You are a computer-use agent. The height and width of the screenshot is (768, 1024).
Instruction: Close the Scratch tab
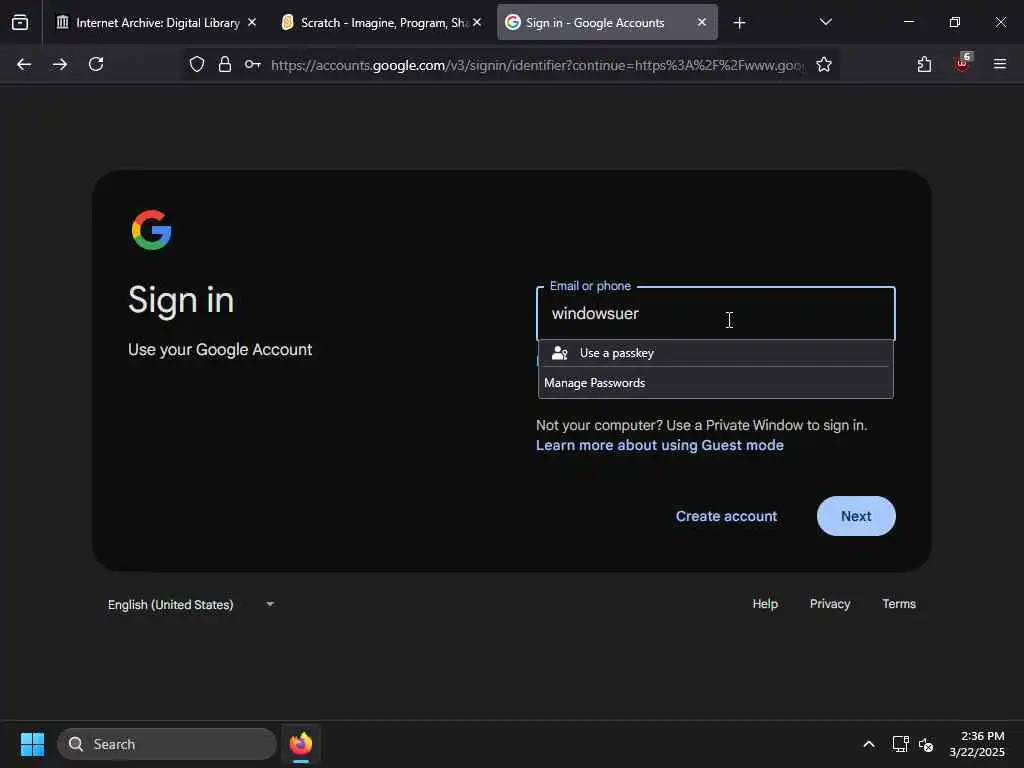477,22
